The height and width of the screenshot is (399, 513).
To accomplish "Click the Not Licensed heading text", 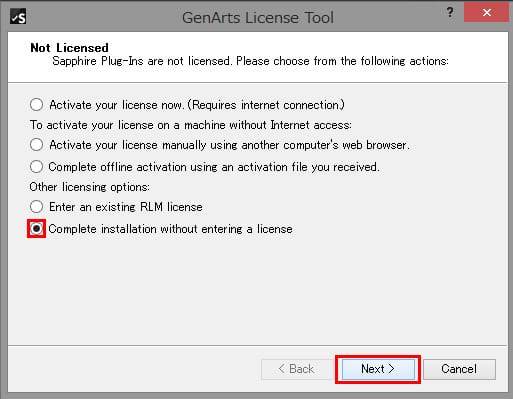I will tap(69, 48).
